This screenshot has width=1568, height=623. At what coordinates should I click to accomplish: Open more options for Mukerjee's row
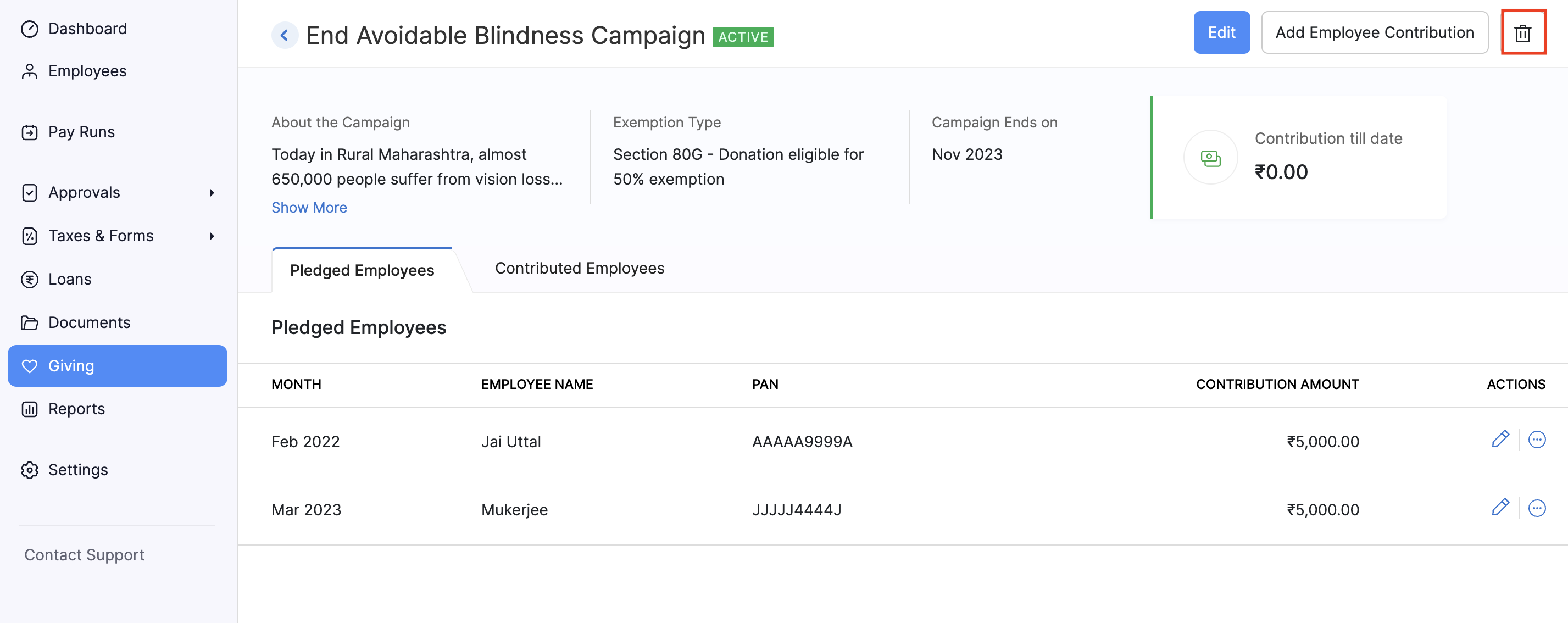[x=1536, y=508]
